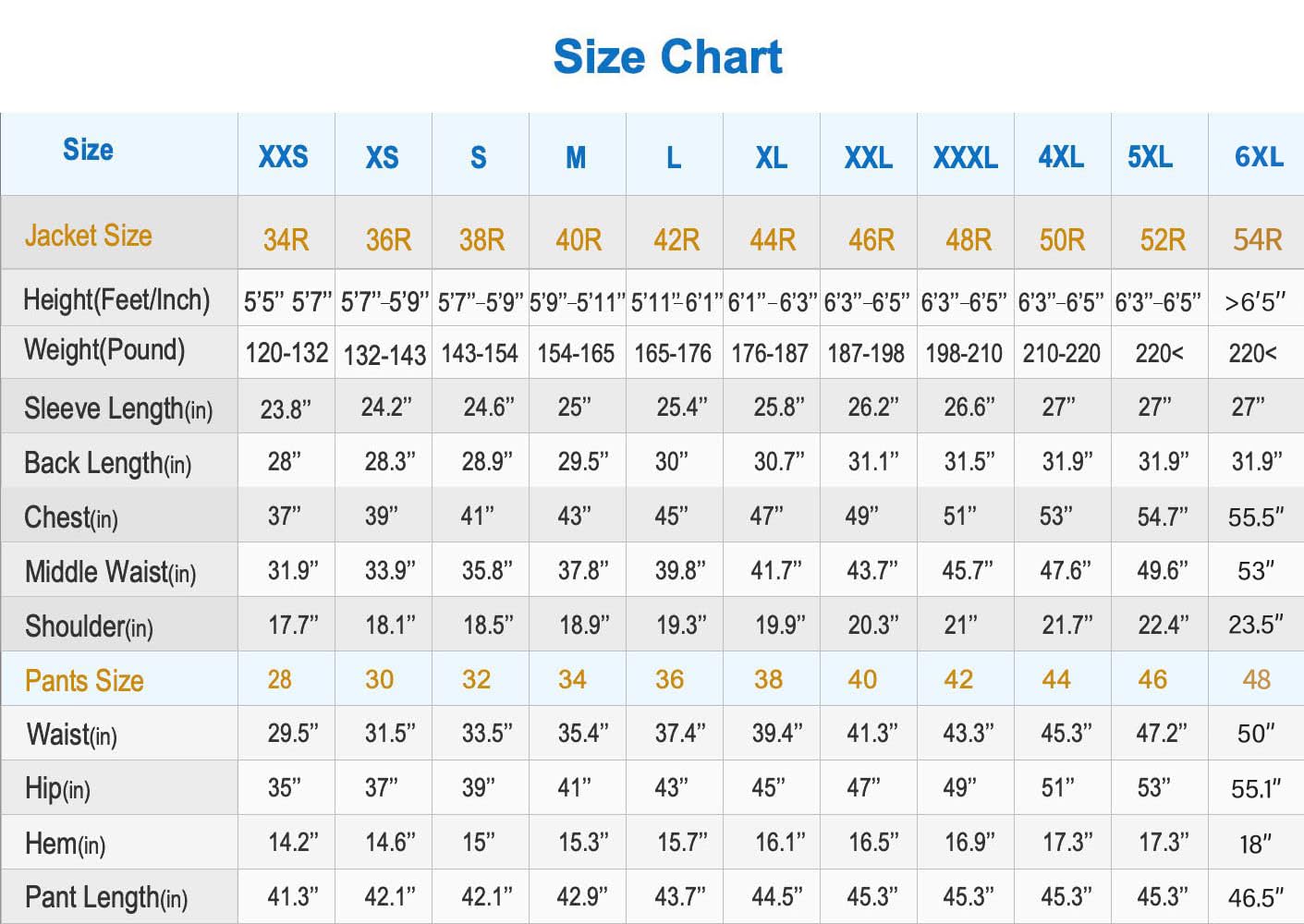
Task: Click the 6XL size column header
Action: coord(1259,156)
